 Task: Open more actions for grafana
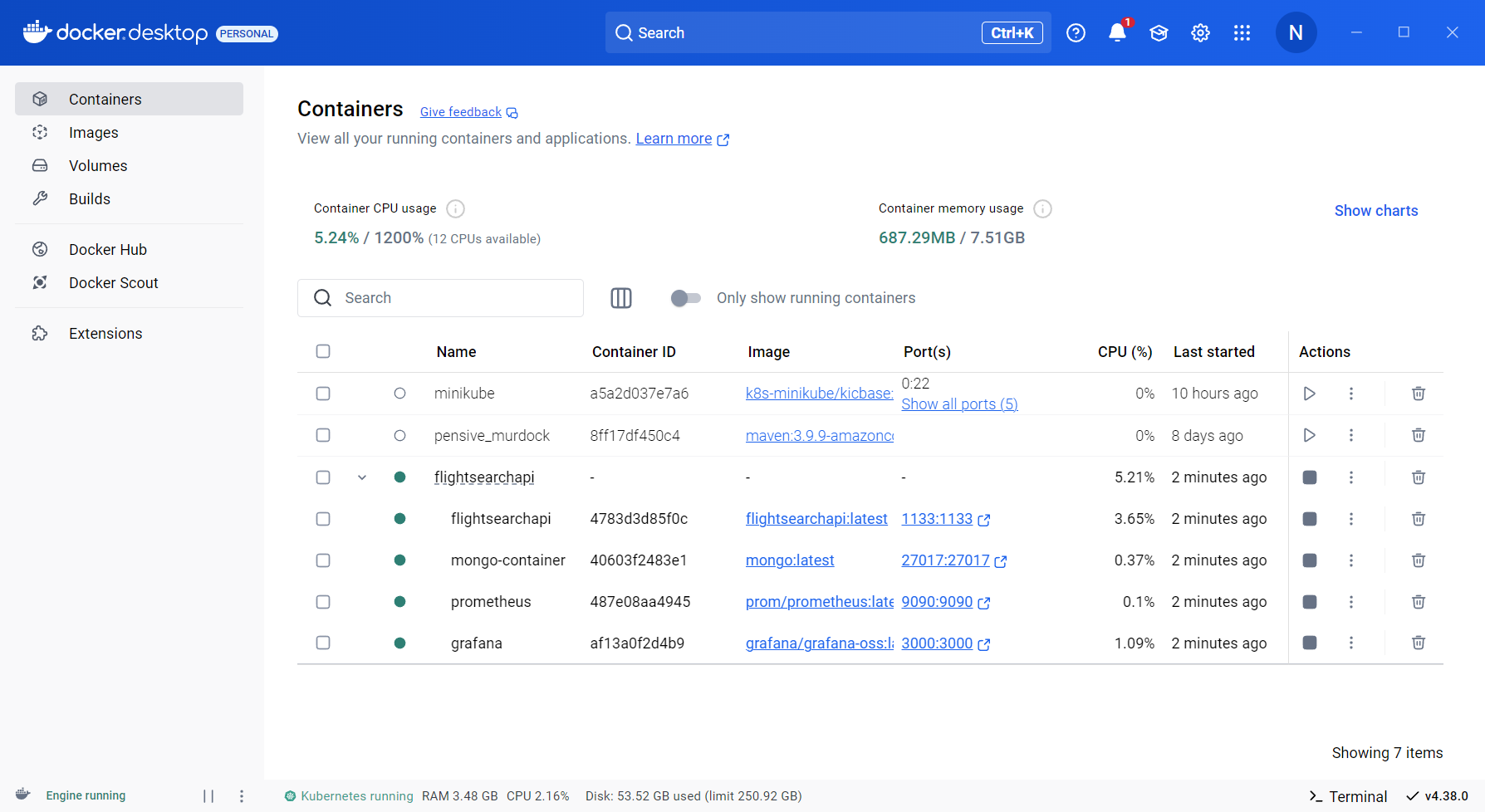coord(1351,643)
